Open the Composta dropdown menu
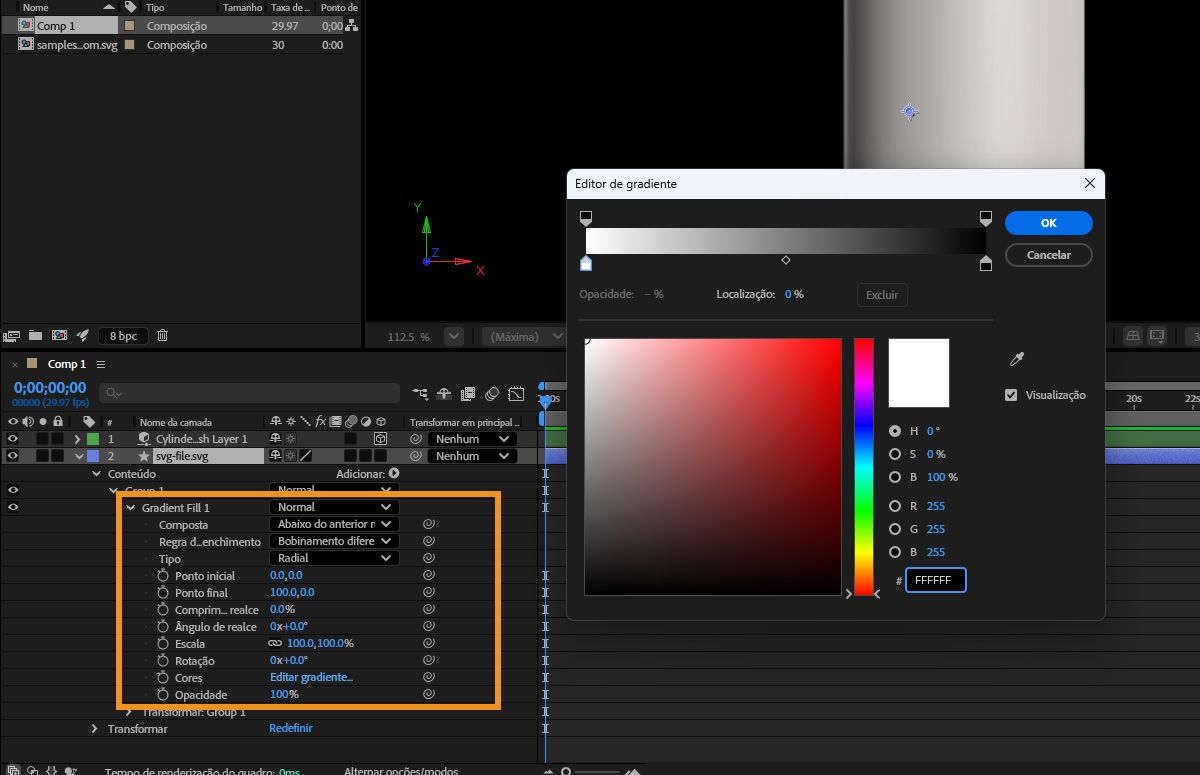 click(334, 524)
